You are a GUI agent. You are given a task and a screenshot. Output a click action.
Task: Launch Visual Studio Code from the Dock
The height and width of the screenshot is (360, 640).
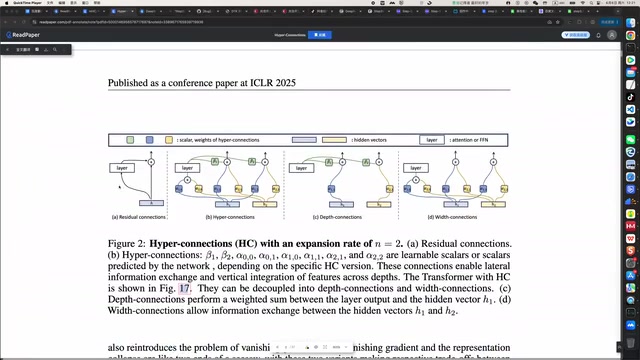[x=631, y=109]
